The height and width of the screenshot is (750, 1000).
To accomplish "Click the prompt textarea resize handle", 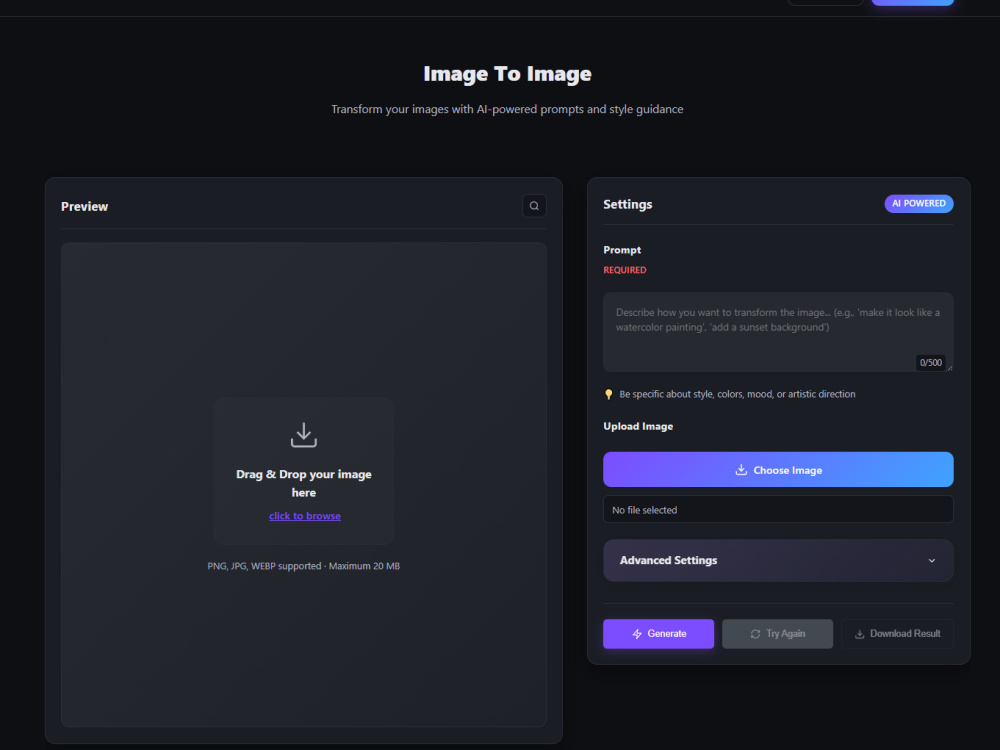I will pos(950,368).
